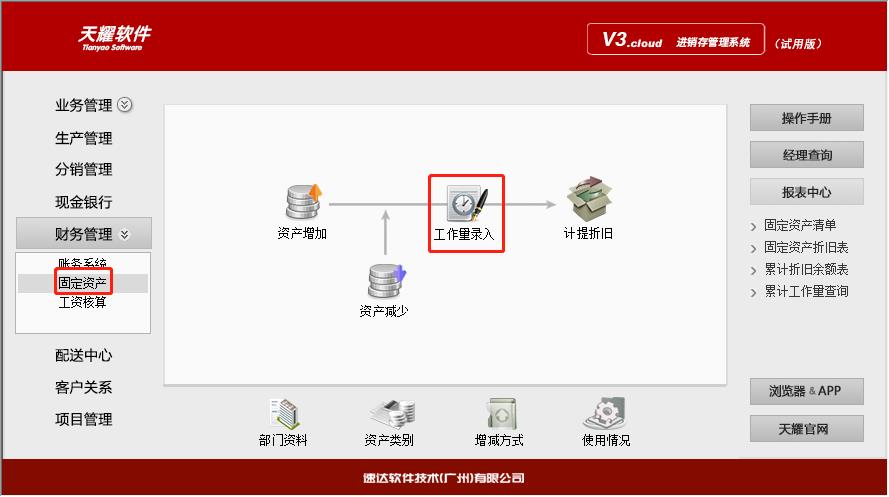889x497 pixels.
Task: Open the 增减方式 icon
Action: coord(500,414)
